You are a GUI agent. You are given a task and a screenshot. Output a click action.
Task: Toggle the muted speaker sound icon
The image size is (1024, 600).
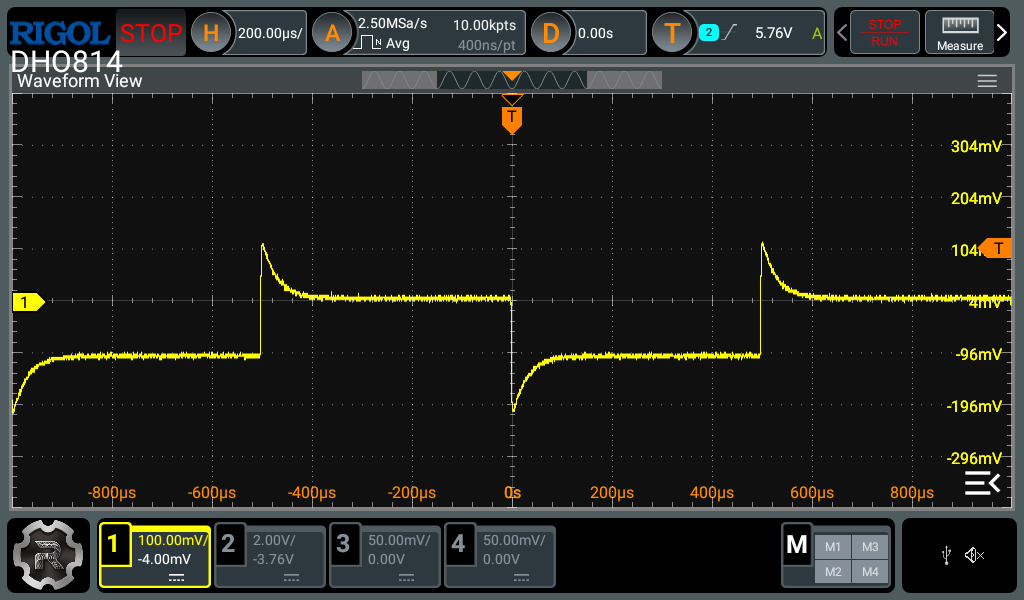click(x=974, y=556)
